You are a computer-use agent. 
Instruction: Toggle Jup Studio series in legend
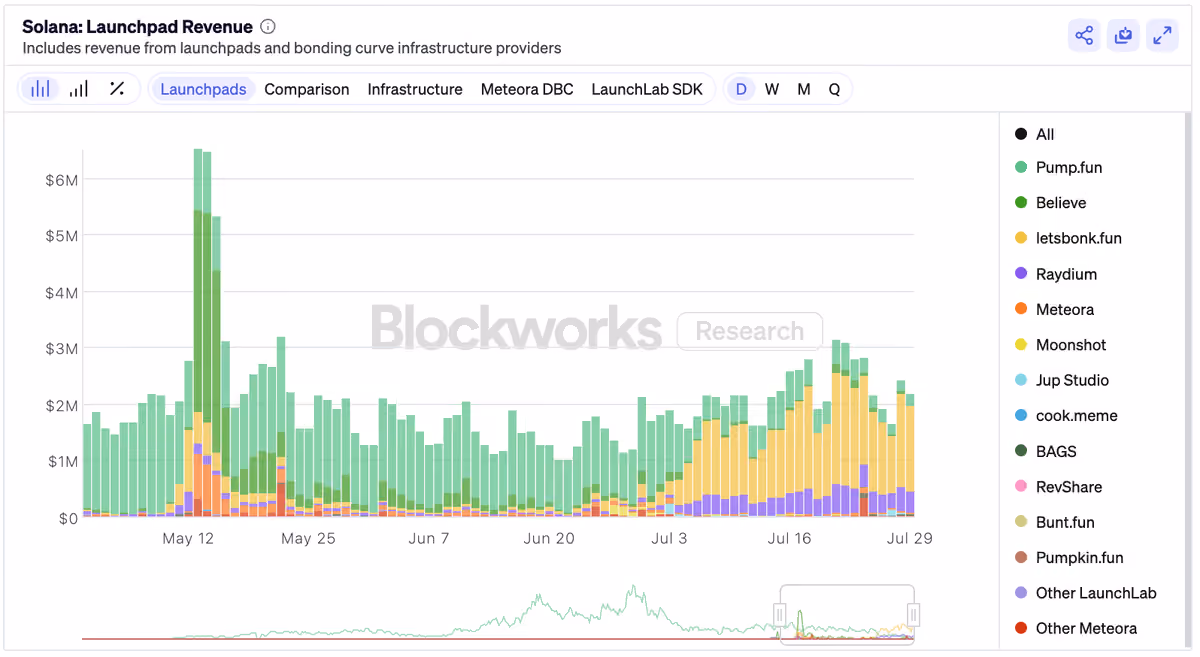pyautogui.click(x=1062, y=380)
